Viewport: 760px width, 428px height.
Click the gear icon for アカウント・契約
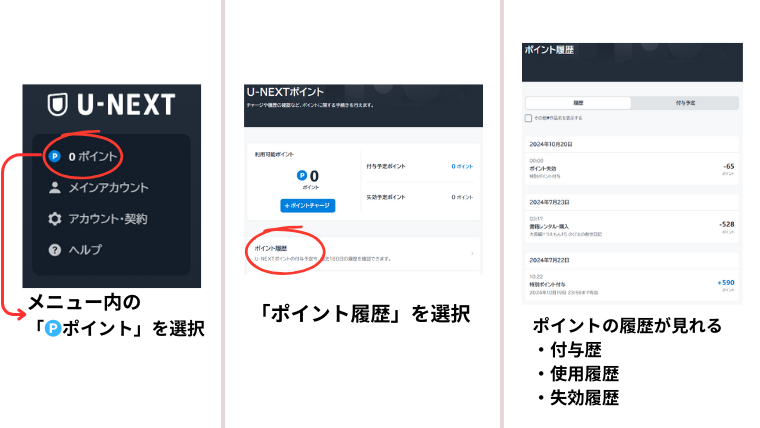55,219
